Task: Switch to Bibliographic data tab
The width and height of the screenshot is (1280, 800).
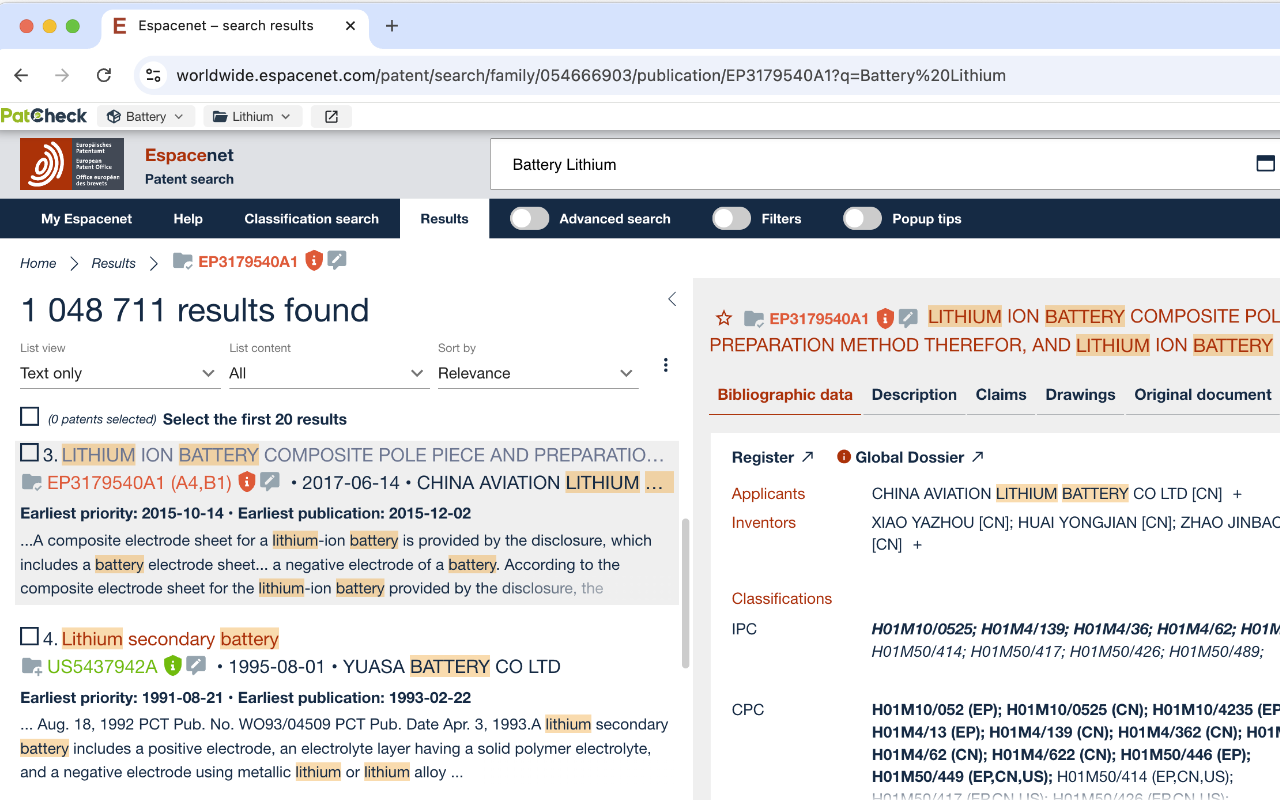Action: (785, 395)
